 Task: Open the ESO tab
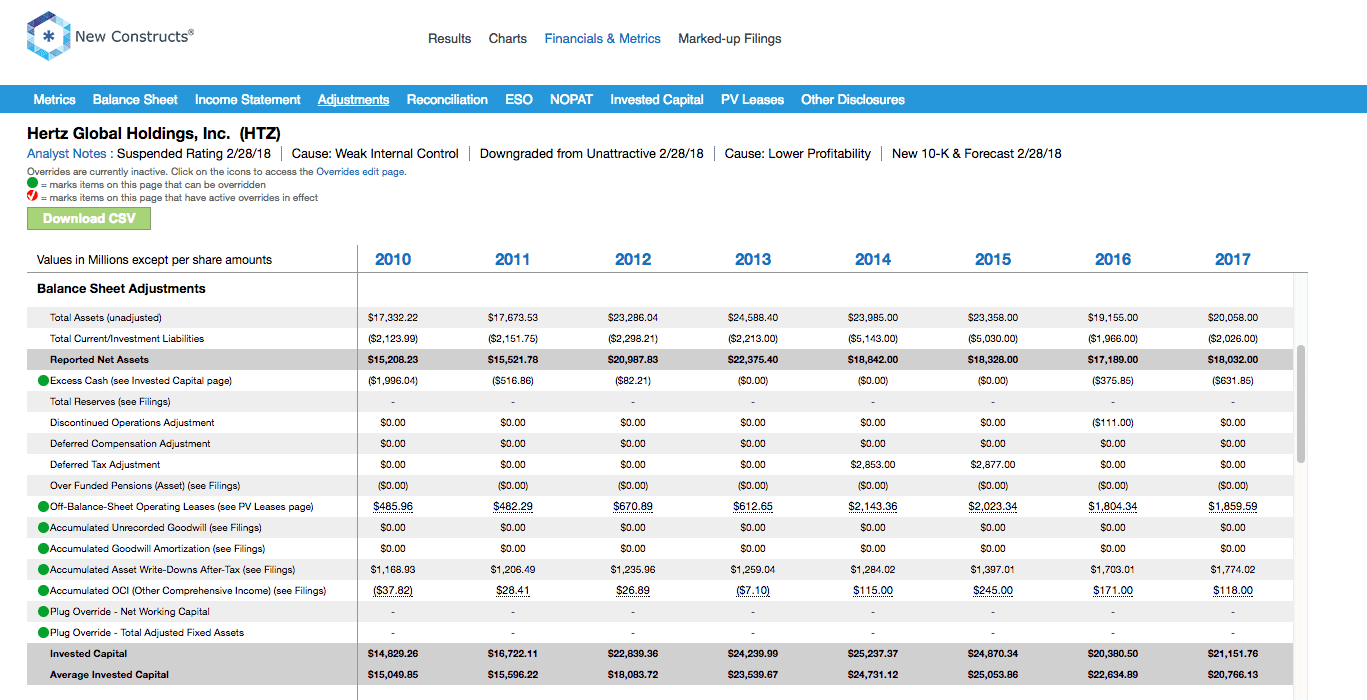pyautogui.click(x=519, y=100)
